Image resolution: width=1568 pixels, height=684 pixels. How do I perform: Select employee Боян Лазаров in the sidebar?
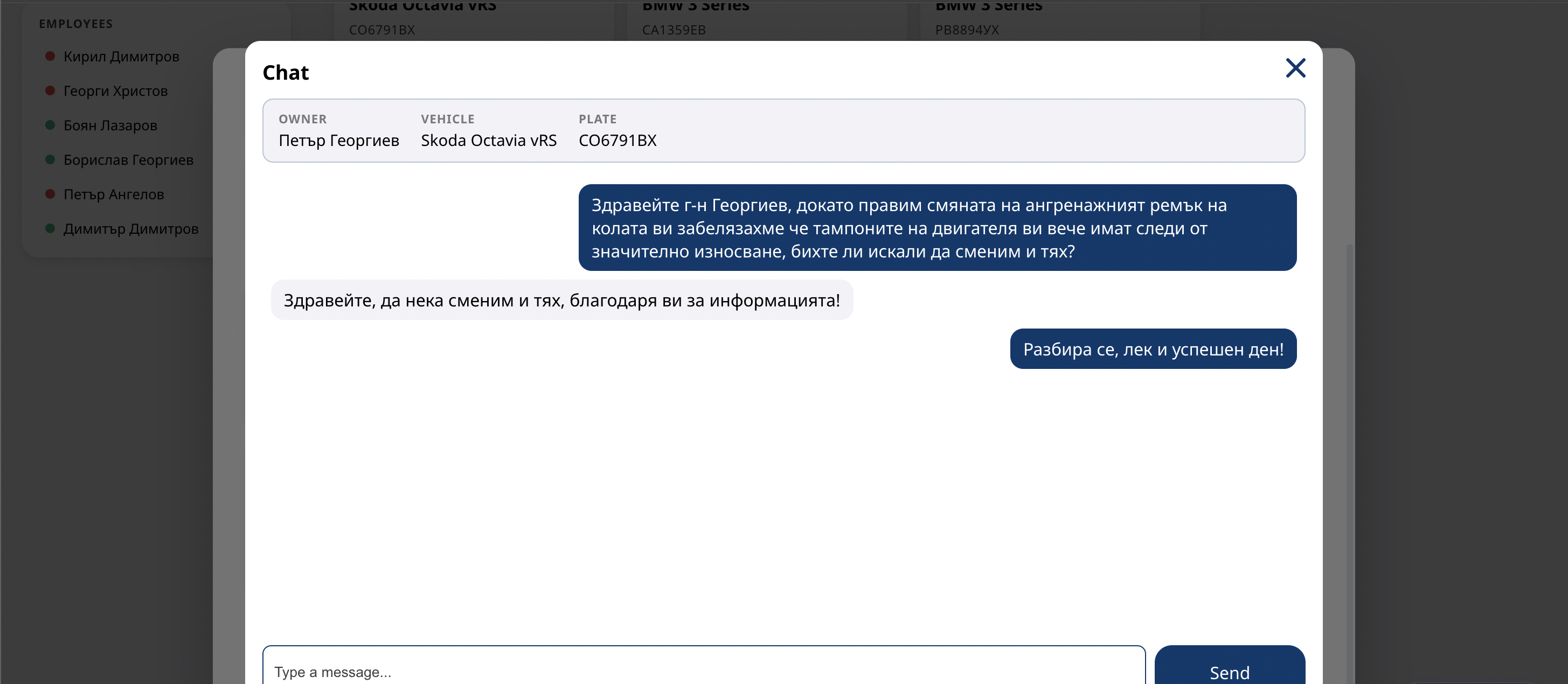(x=110, y=125)
